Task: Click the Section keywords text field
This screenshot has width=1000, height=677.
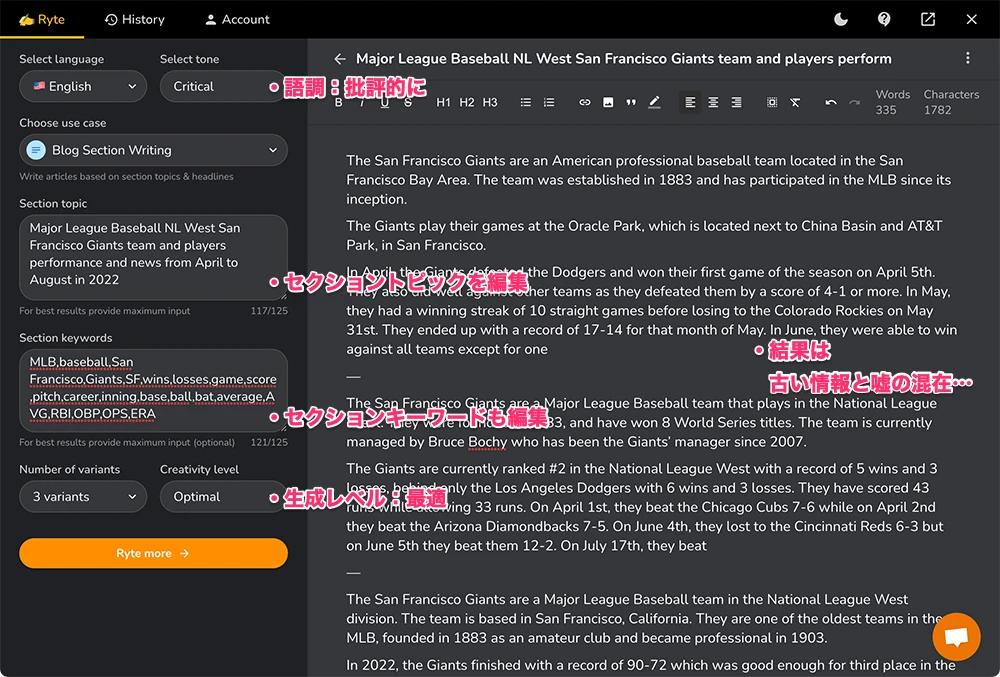Action: (x=153, y=390)
